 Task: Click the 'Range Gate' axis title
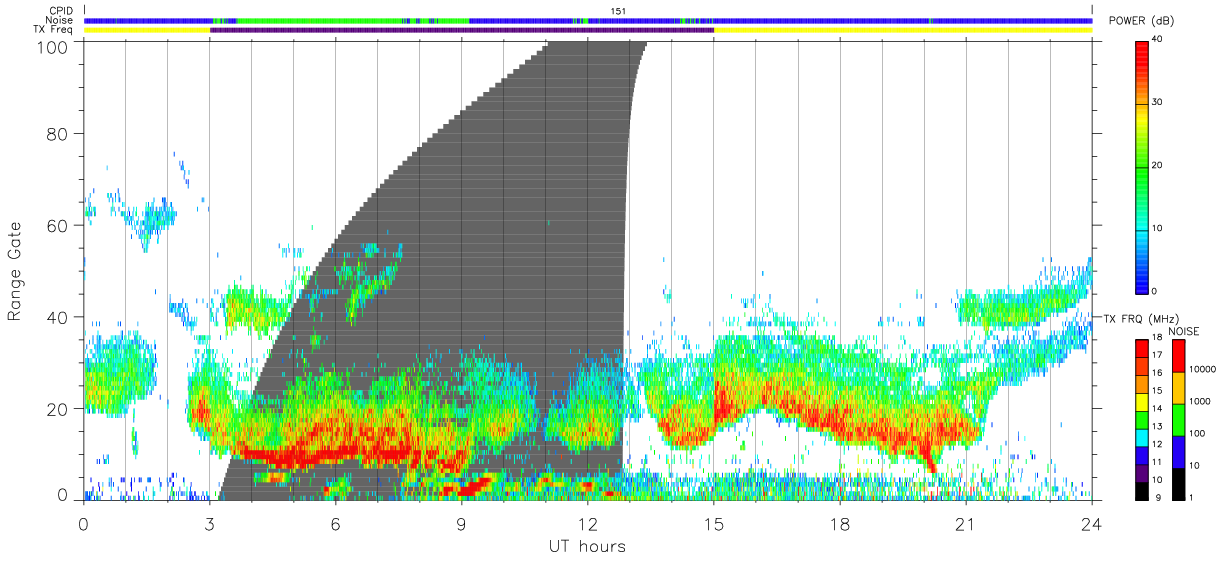tap(15, 270)
